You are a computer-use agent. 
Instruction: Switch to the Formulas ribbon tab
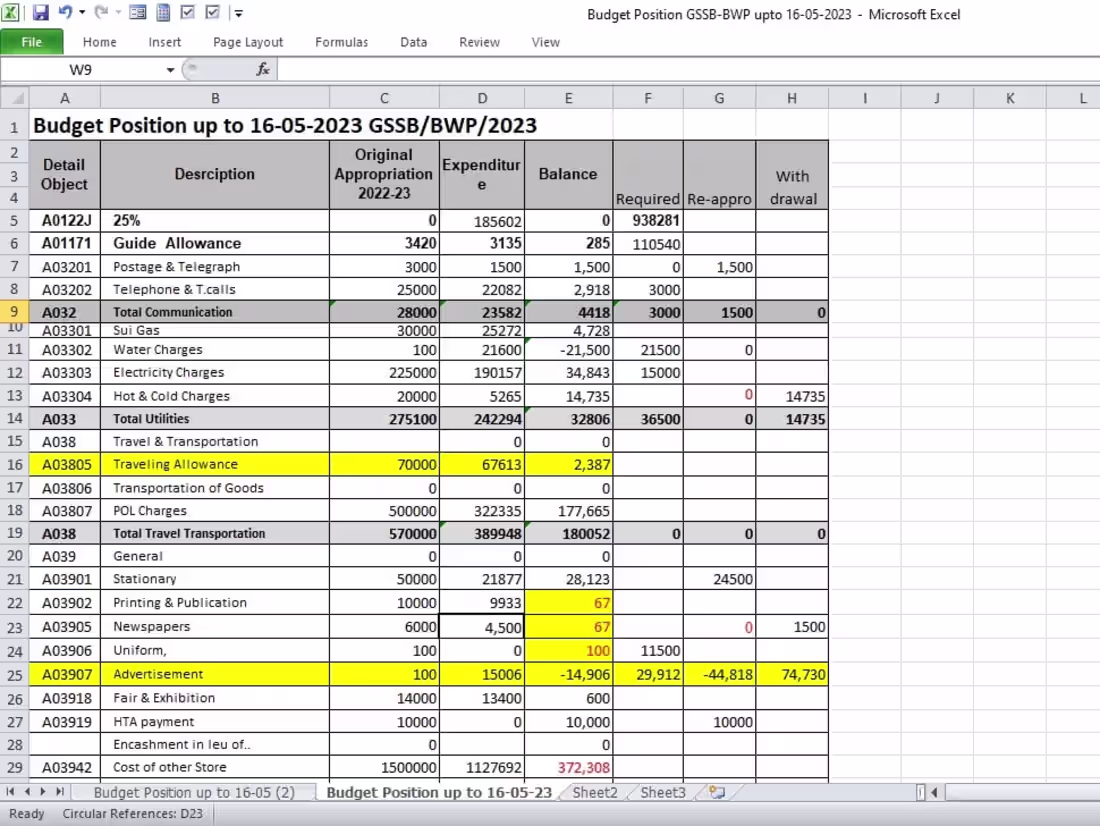(x=341, y=42)
